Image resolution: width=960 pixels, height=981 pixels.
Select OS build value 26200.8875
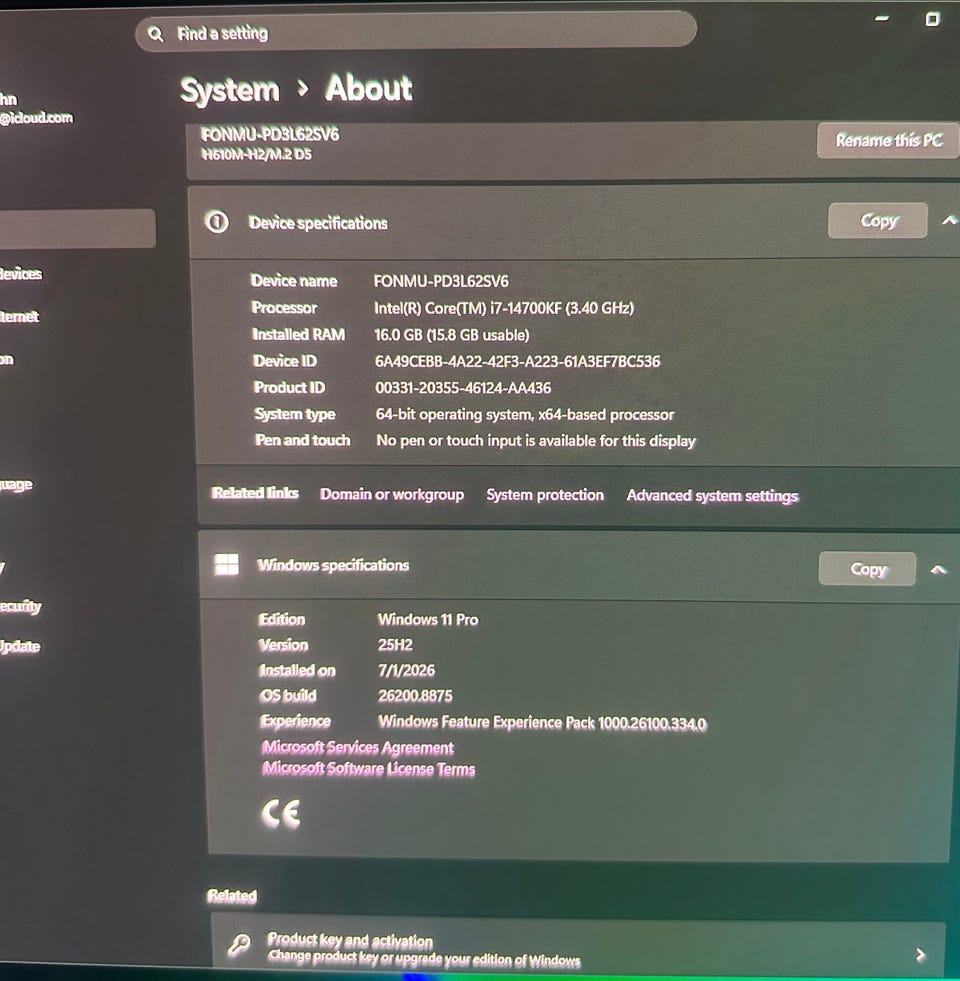coord(415,696)
